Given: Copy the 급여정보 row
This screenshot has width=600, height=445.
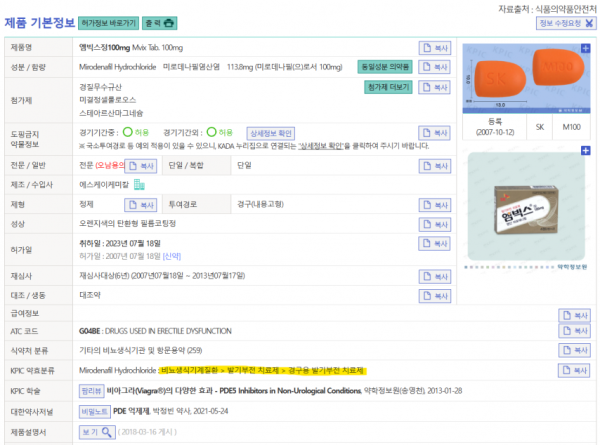Looking at the screenshot, I should tap(574, 315).
